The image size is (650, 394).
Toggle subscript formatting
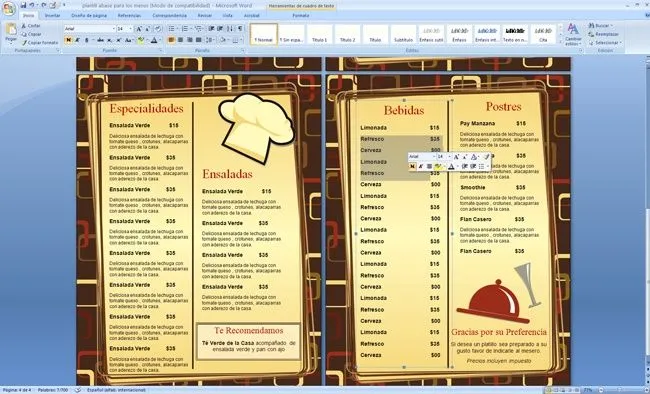109,40
